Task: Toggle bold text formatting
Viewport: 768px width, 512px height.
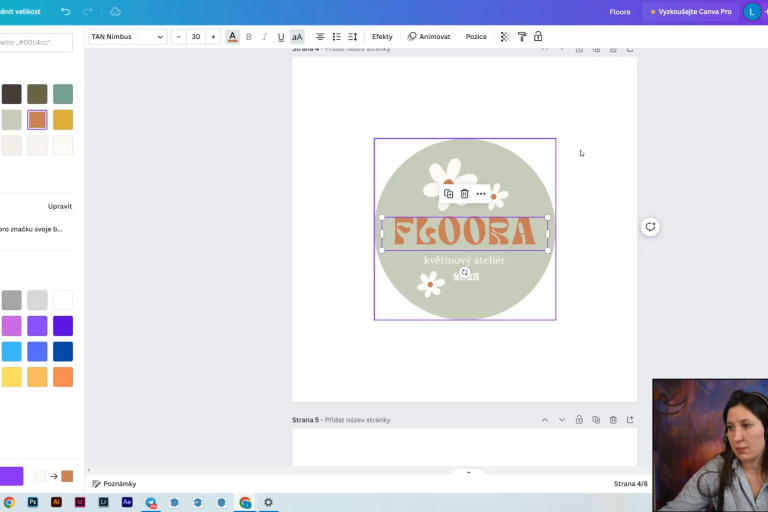Action: coord(249,37)
